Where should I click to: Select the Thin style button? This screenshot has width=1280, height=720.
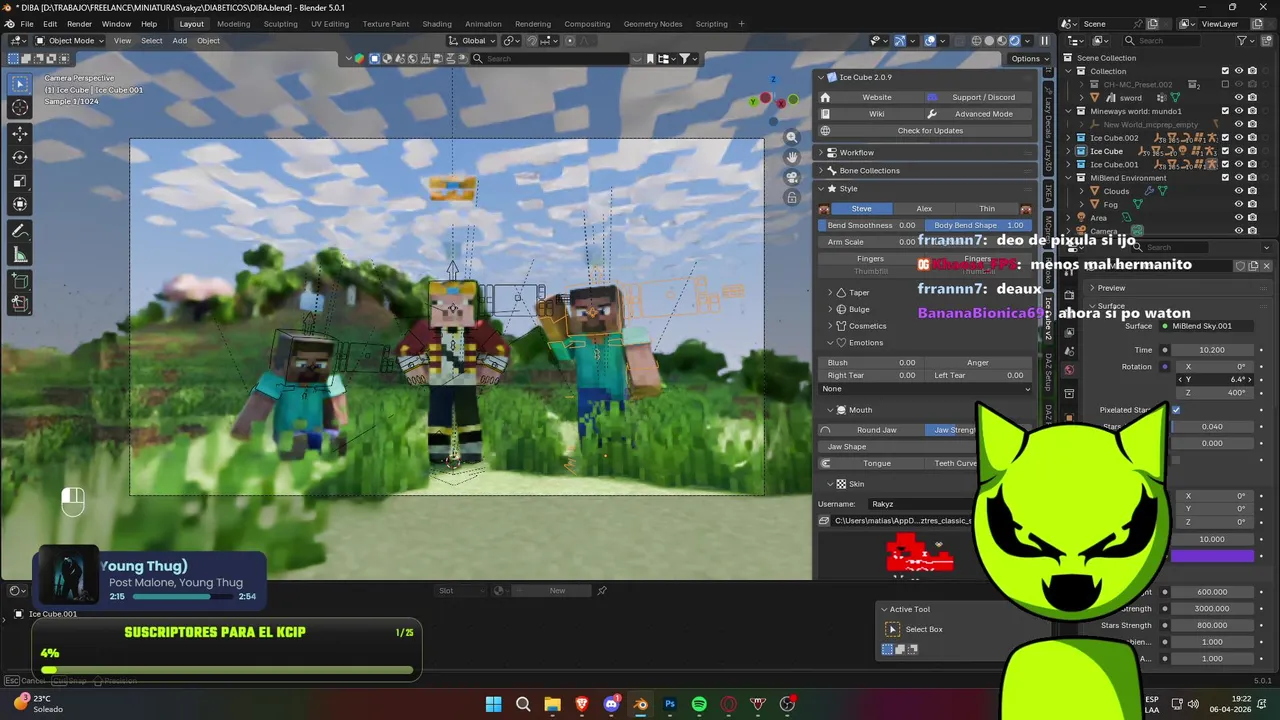987,208
